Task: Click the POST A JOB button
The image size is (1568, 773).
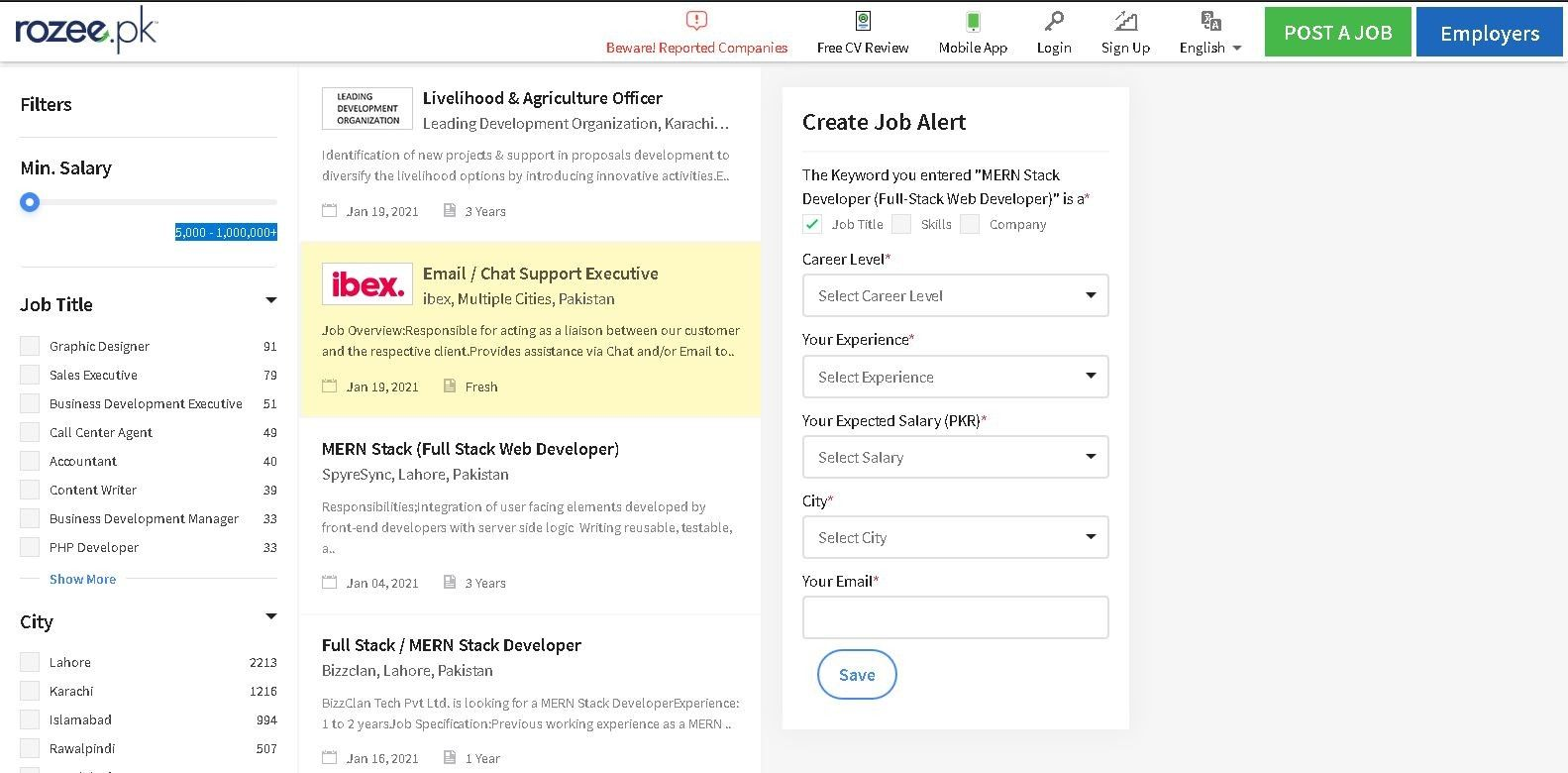Action: 1337,32
